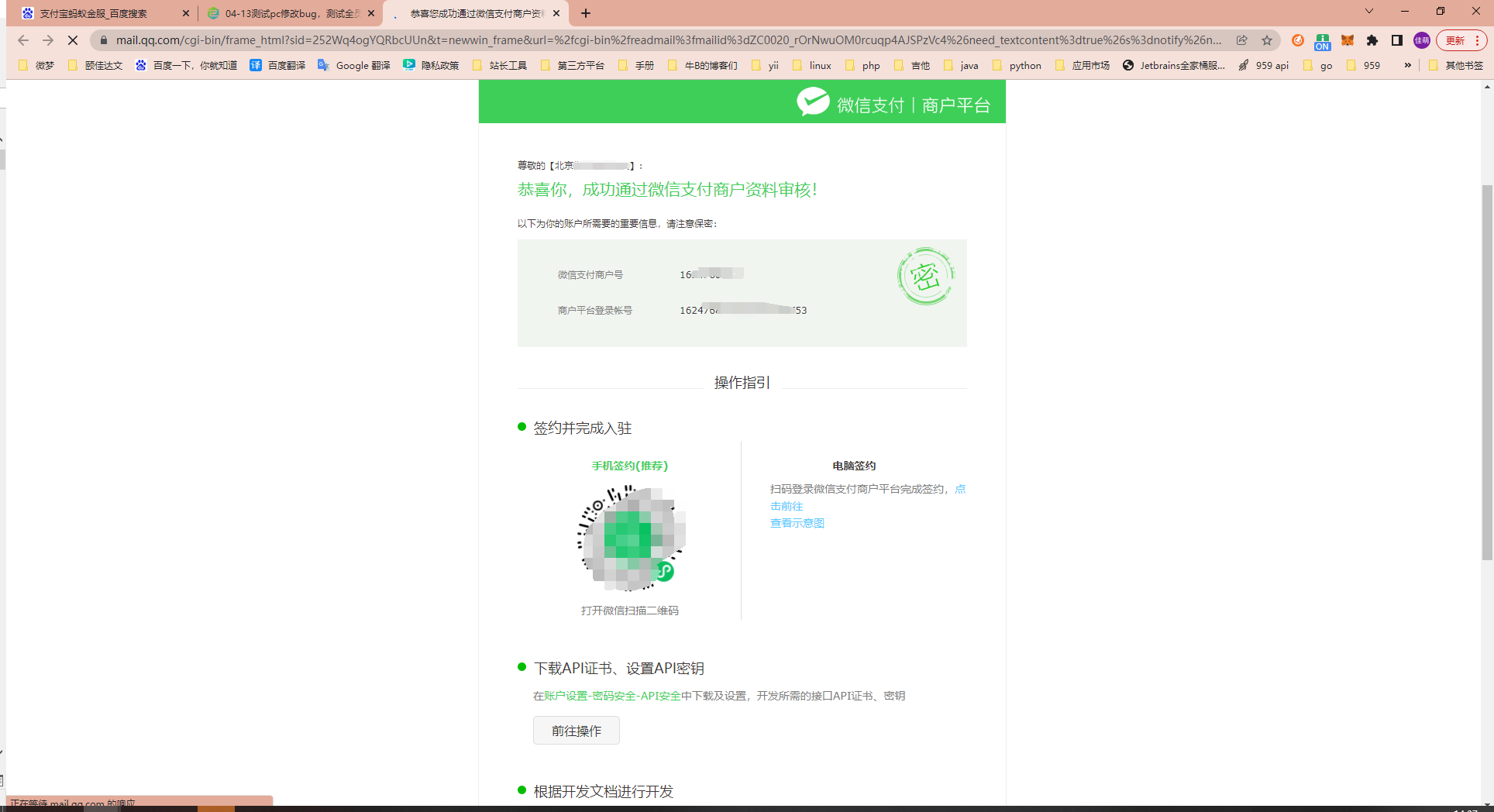Click the 电脑签约 heading

854,466
